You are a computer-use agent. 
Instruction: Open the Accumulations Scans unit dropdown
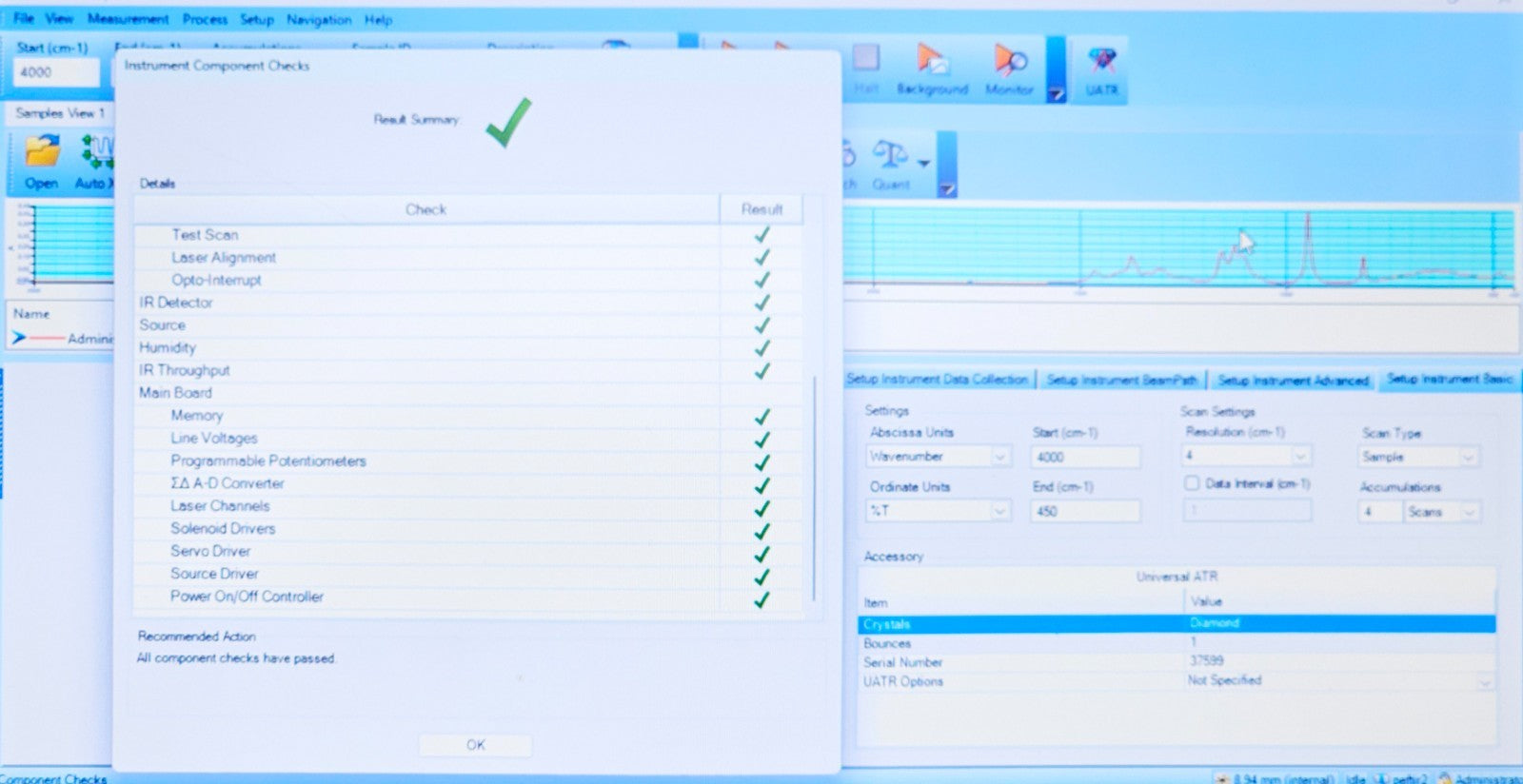coord(1468,512)
